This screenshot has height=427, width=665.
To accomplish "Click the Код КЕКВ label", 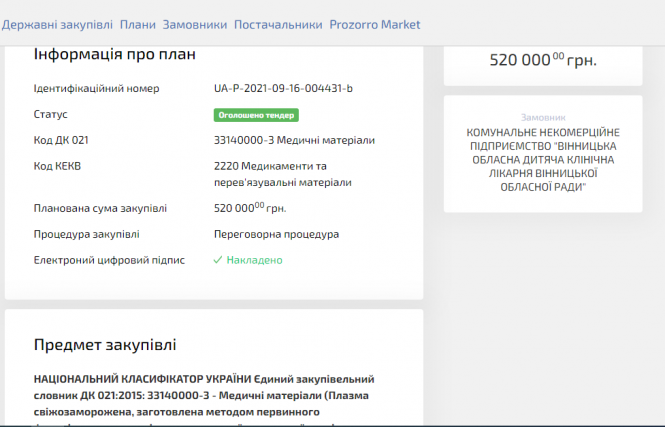I will point(57,166).
